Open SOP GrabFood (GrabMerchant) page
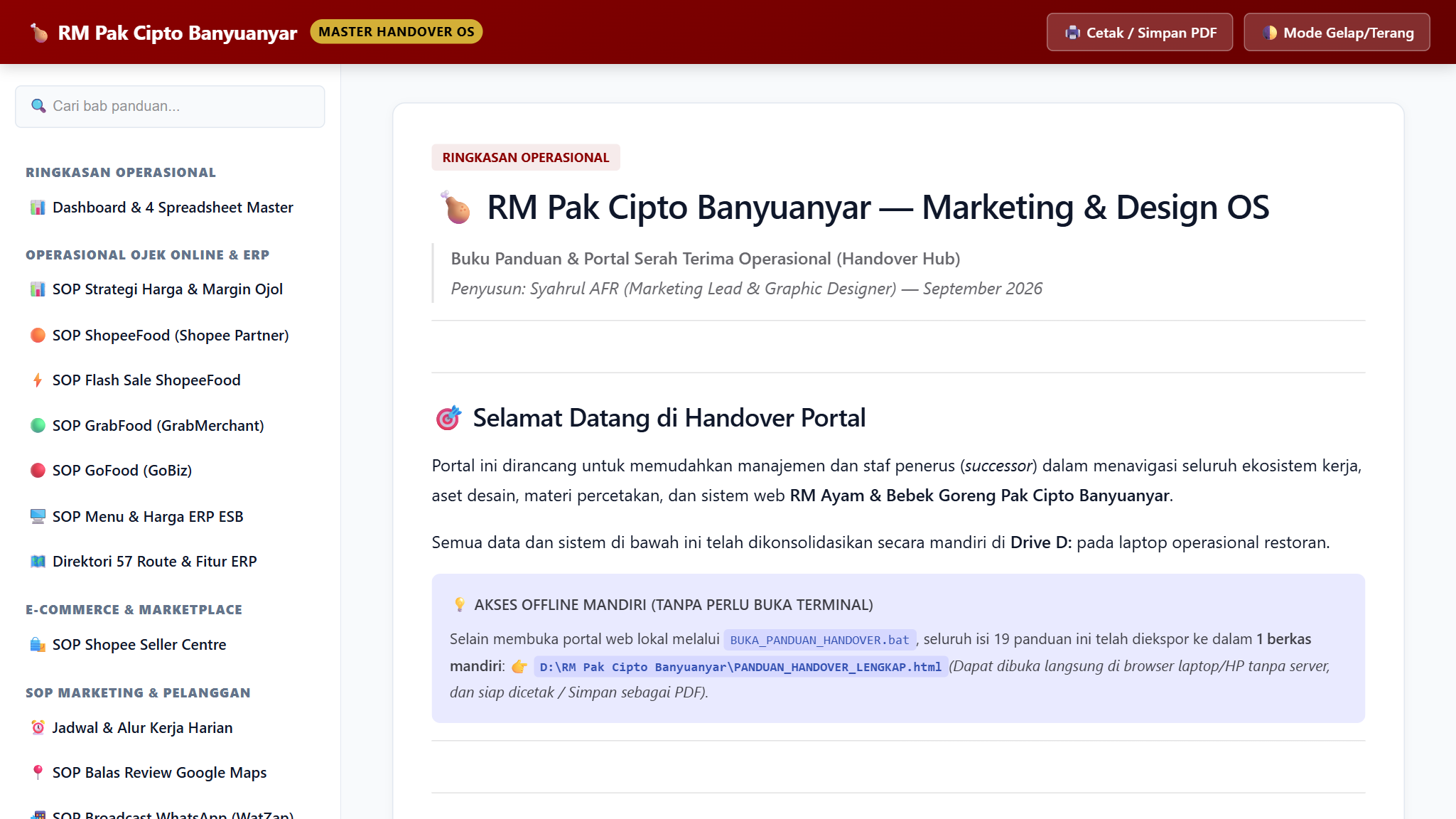Screen dimensions: 1456x819 [170, 425]
